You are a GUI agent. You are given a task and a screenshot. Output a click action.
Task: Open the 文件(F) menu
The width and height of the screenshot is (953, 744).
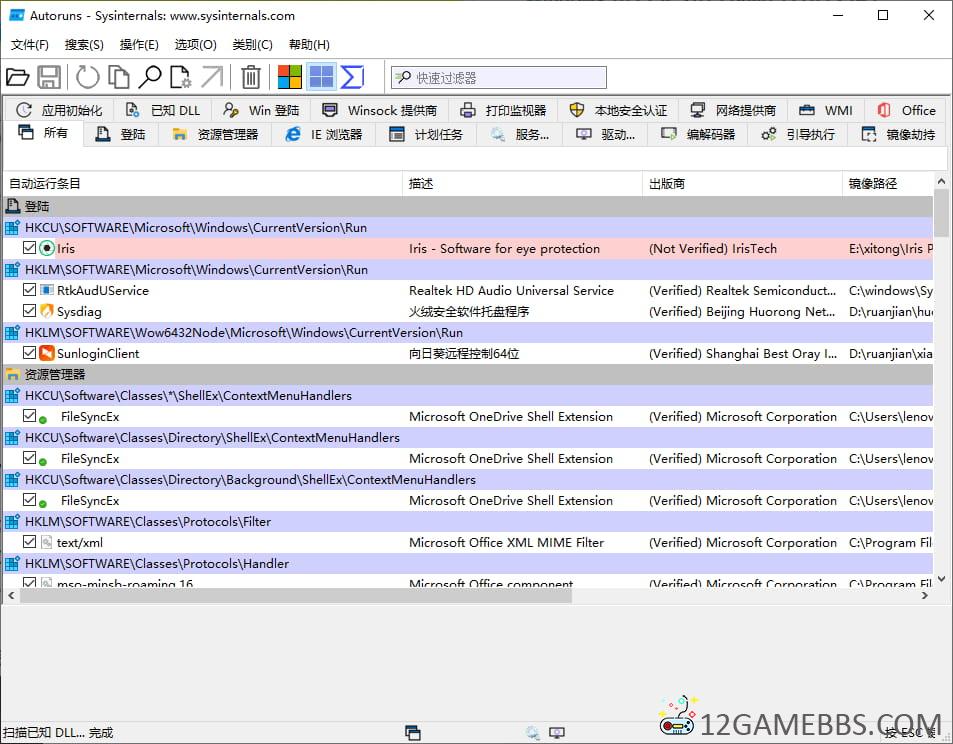click(x=30, y=44)
